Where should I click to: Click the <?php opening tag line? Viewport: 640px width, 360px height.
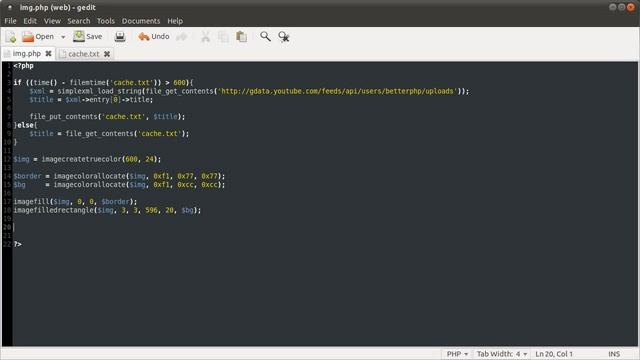pos(24,66)
